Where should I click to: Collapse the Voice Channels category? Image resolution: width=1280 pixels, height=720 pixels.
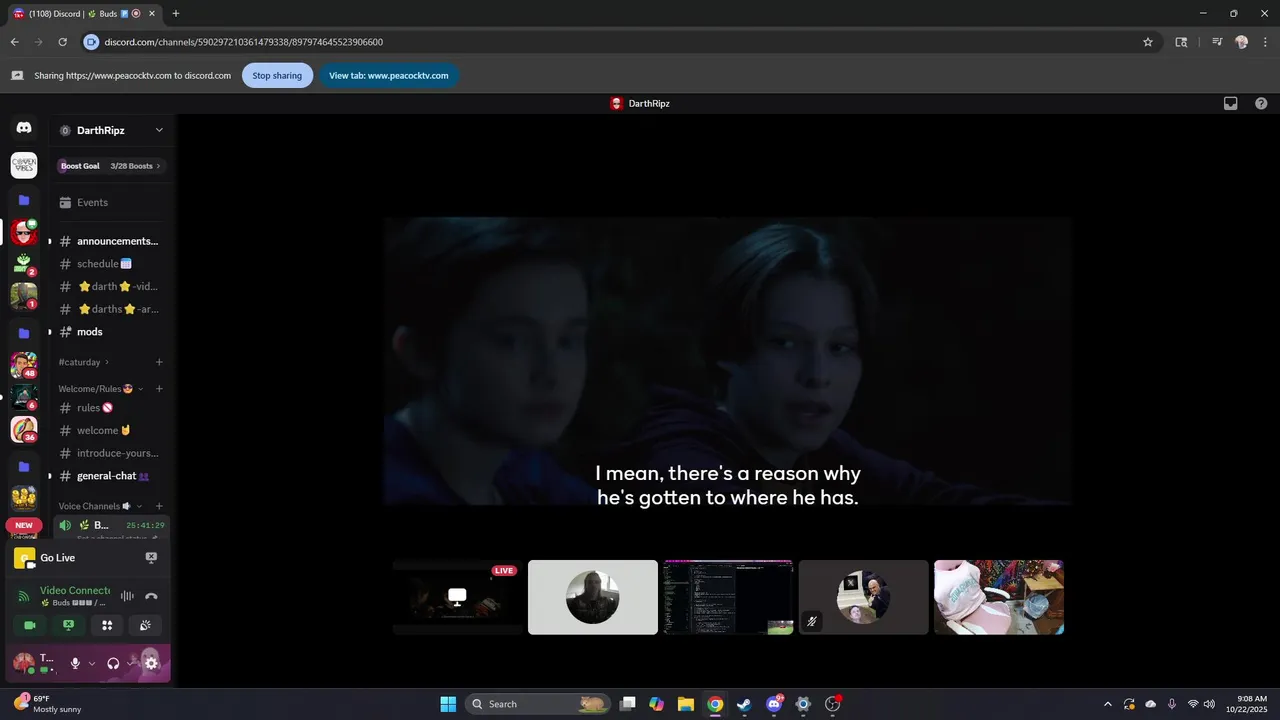click(139, 506)
